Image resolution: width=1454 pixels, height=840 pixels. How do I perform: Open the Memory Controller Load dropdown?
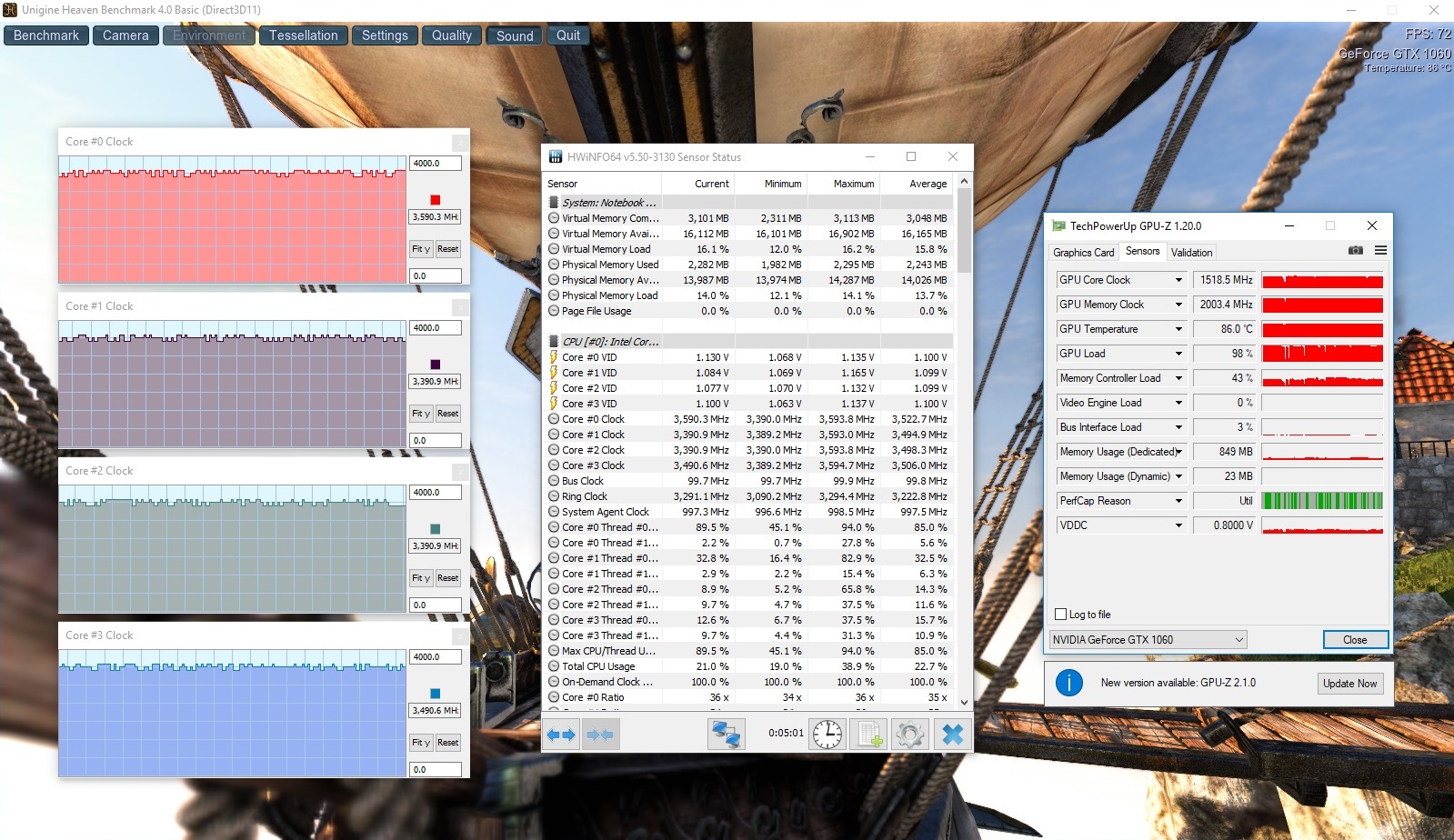pos(1178,378)
